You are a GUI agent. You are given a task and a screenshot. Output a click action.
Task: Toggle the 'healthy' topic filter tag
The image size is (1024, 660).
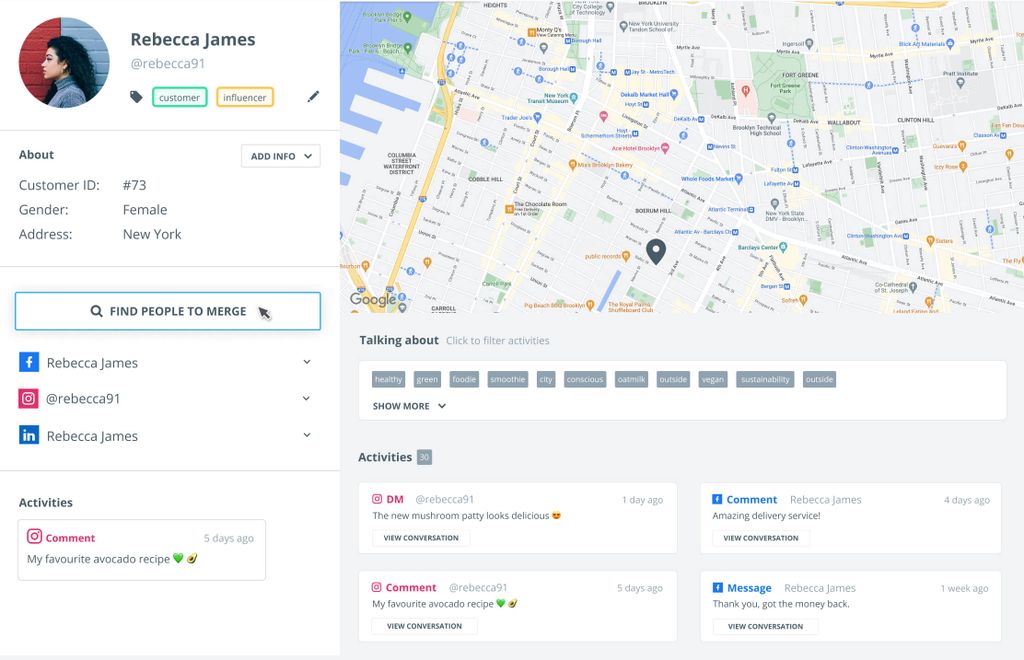388,380
